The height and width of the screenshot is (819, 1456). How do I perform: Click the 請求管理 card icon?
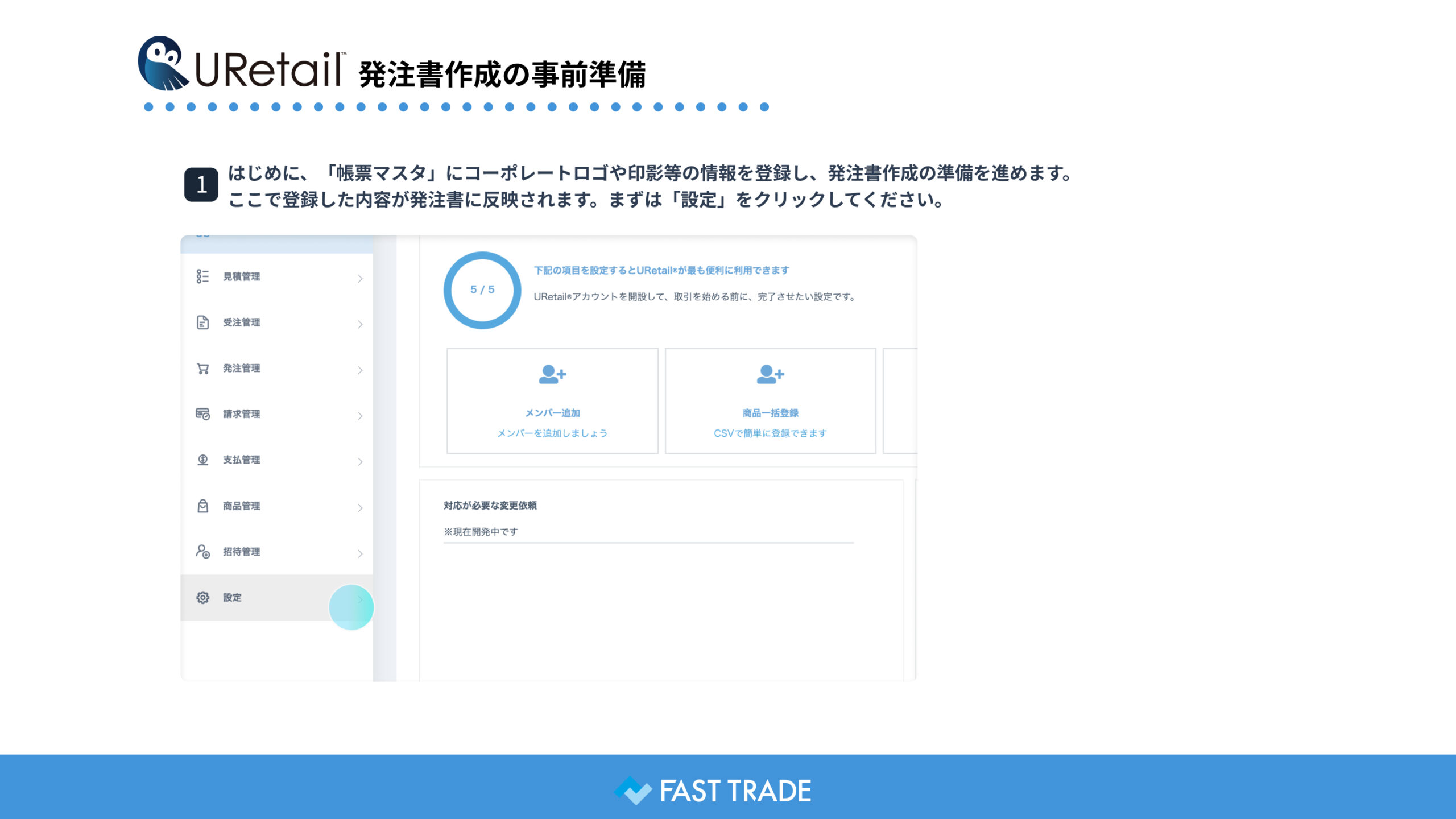pyautogui.click(x=202, y=414)
